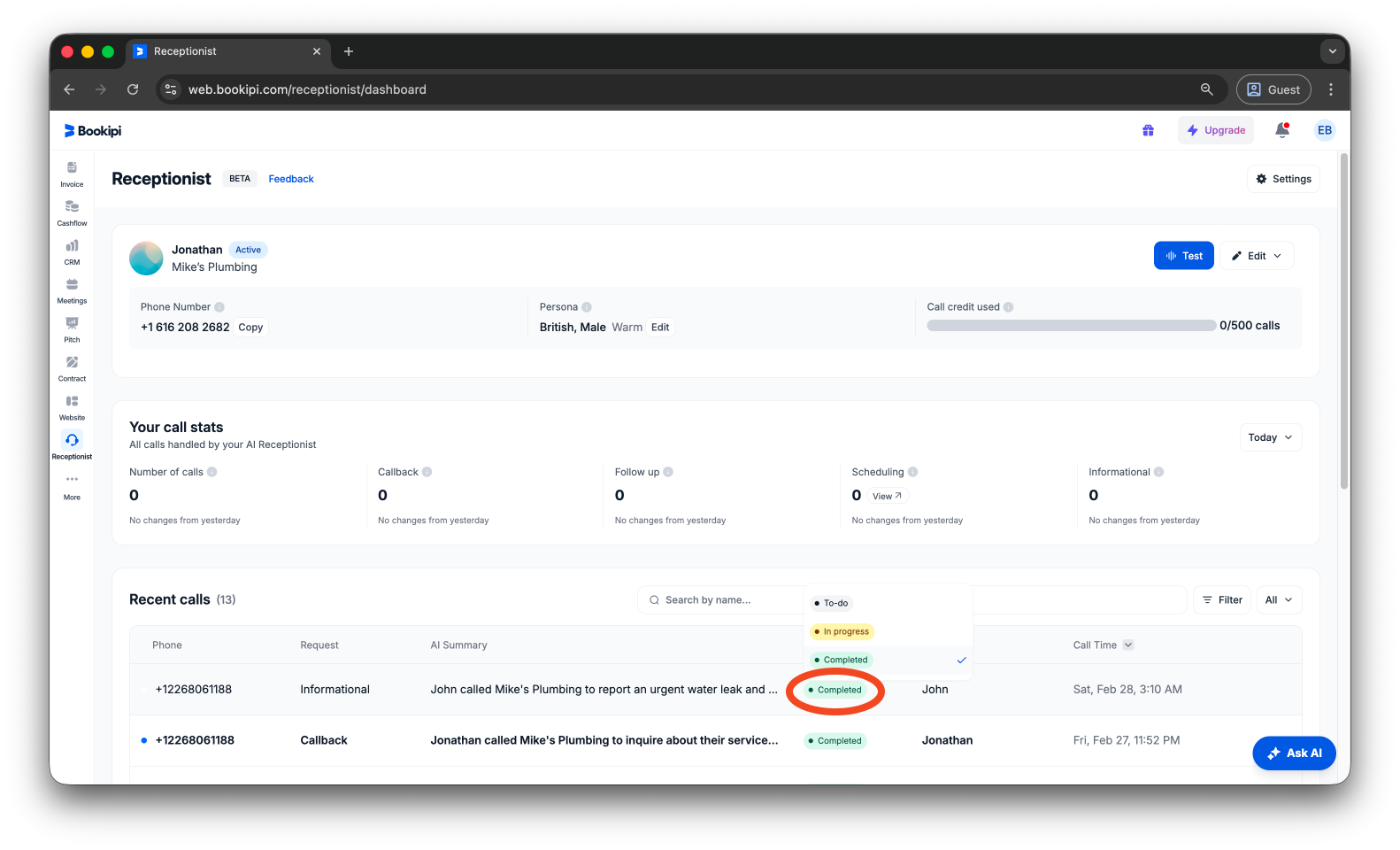Open status dropdown for John's call

point(835,690)
